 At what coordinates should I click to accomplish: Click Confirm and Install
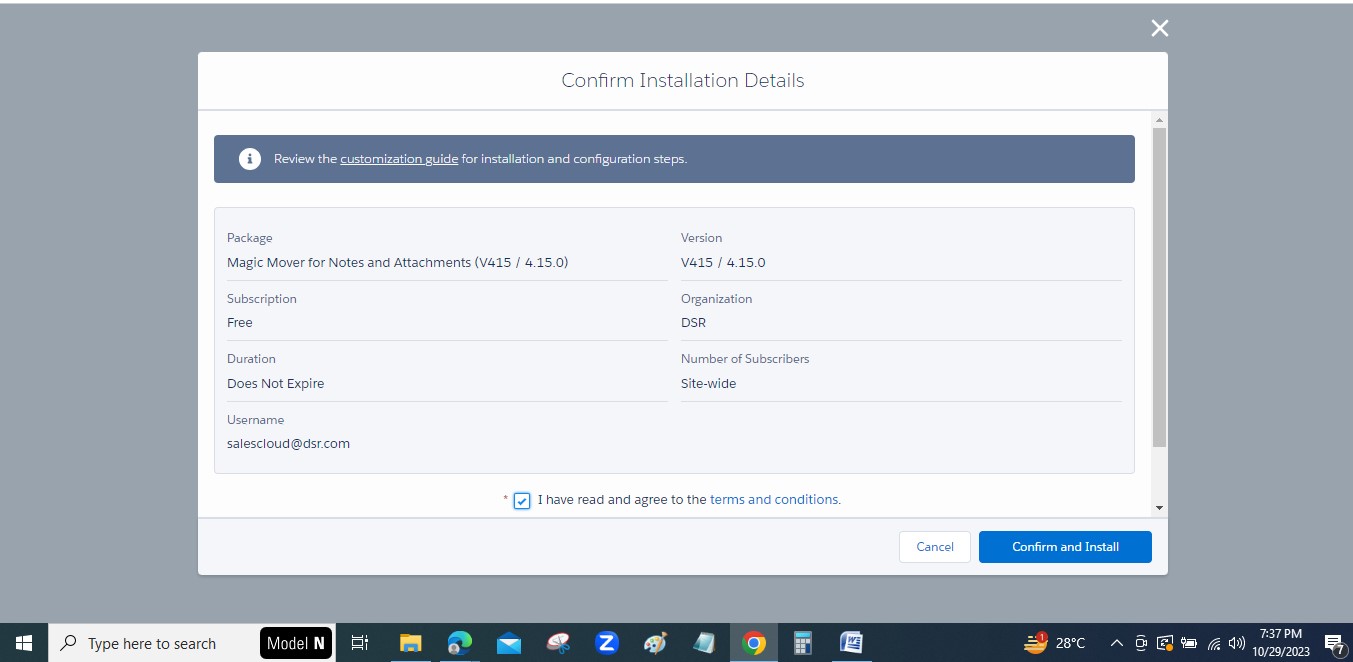tap(1065, 547)
